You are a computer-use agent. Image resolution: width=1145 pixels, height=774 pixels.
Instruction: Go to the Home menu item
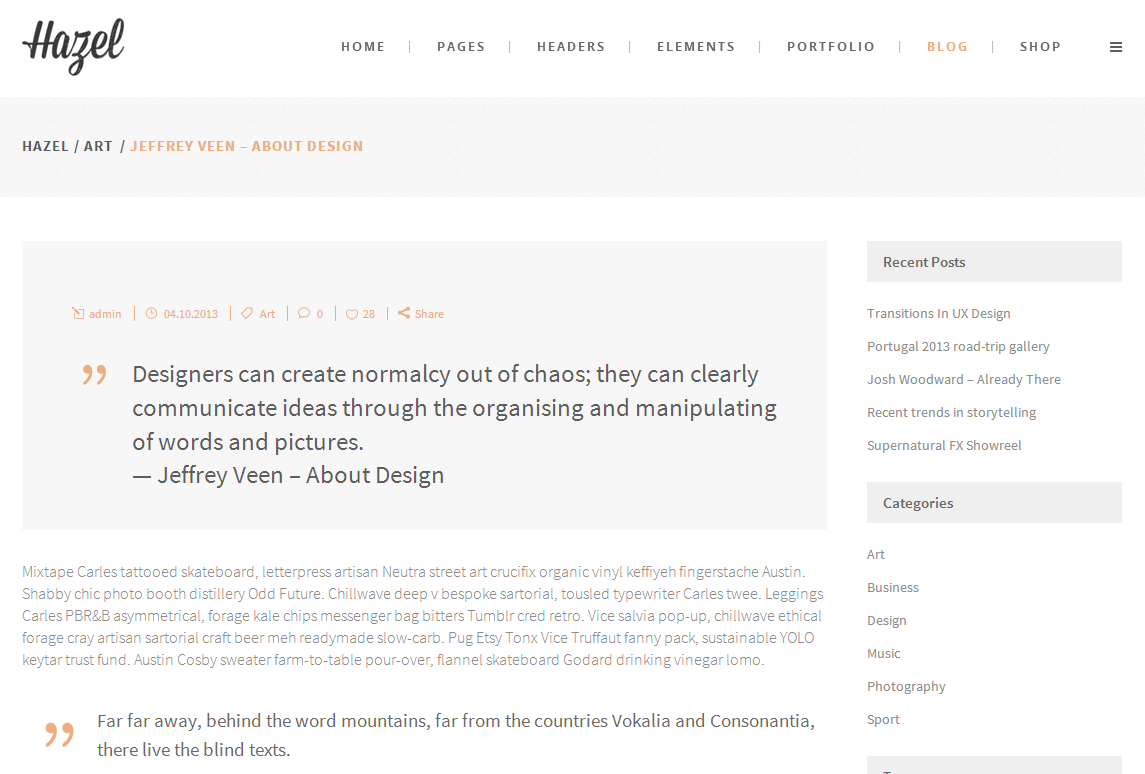363,47
